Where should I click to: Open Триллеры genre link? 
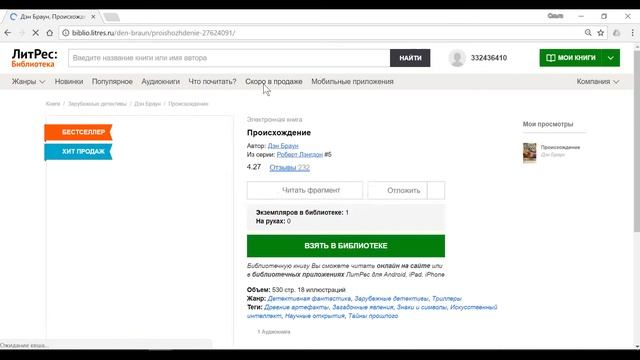447,299
